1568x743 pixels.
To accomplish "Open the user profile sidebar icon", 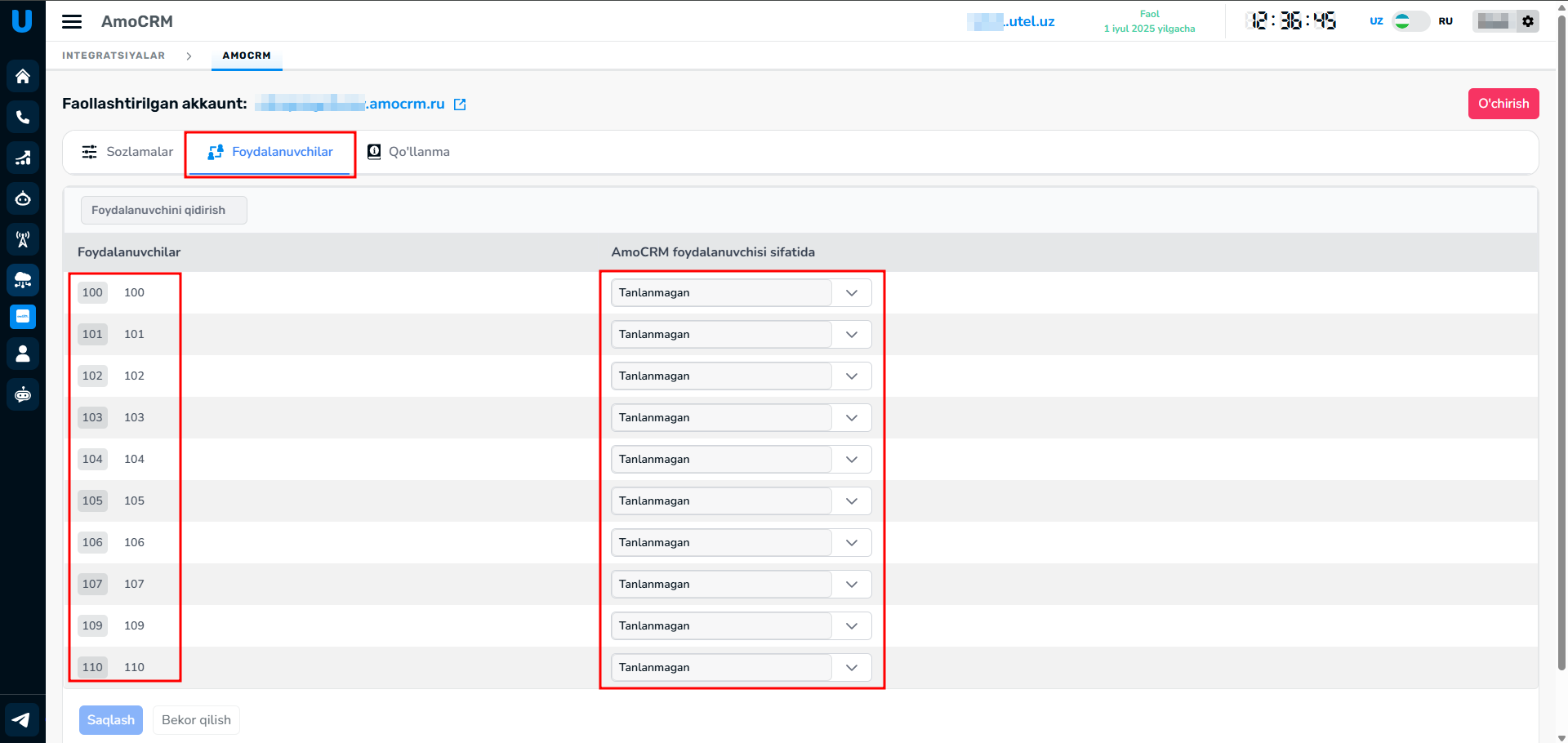I will click(23, 354).
